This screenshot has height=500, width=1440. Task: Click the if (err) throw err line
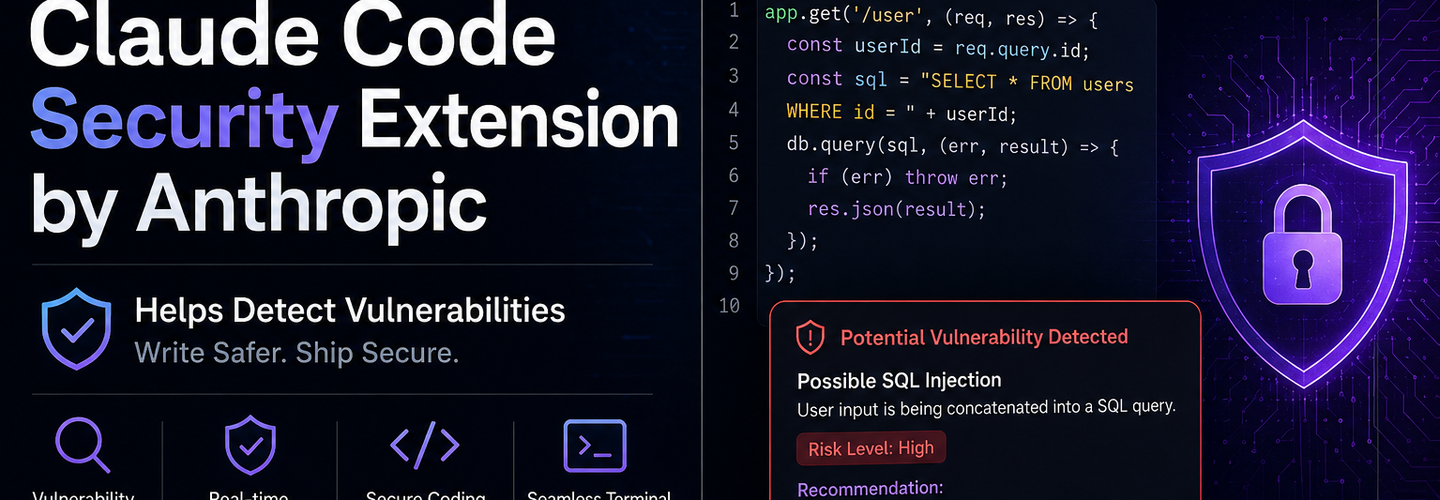pos(907,177)
